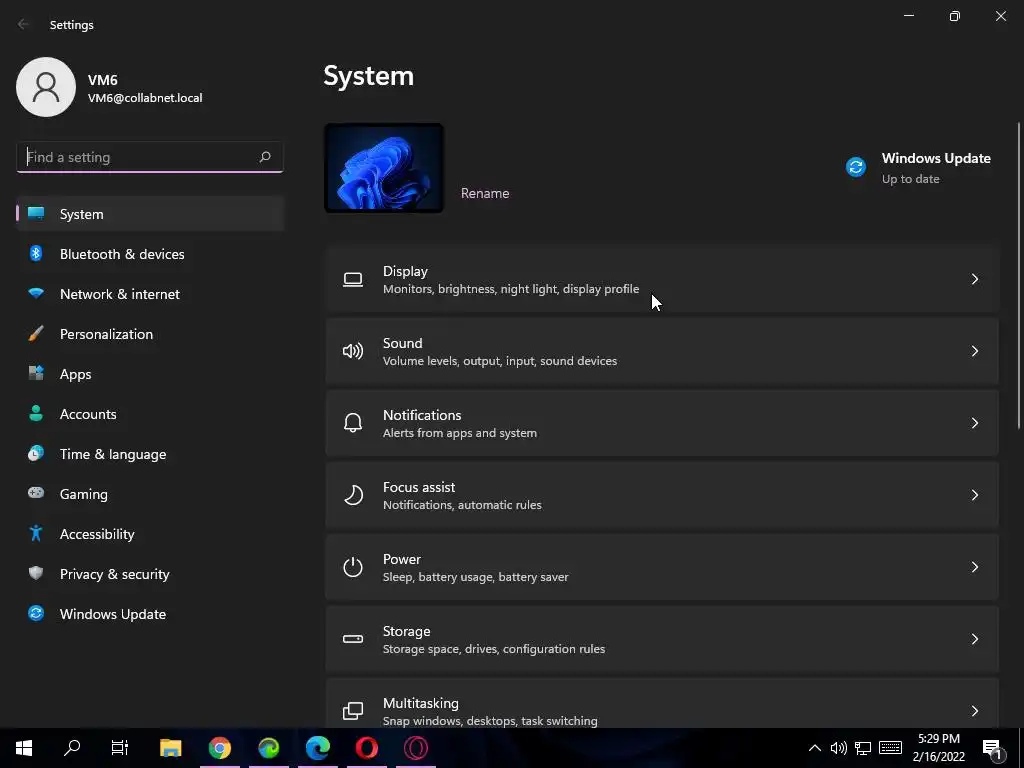Open File Explorer from the taskbar
Viewport: 1024px width, 768px height.
tap(170, 748)
